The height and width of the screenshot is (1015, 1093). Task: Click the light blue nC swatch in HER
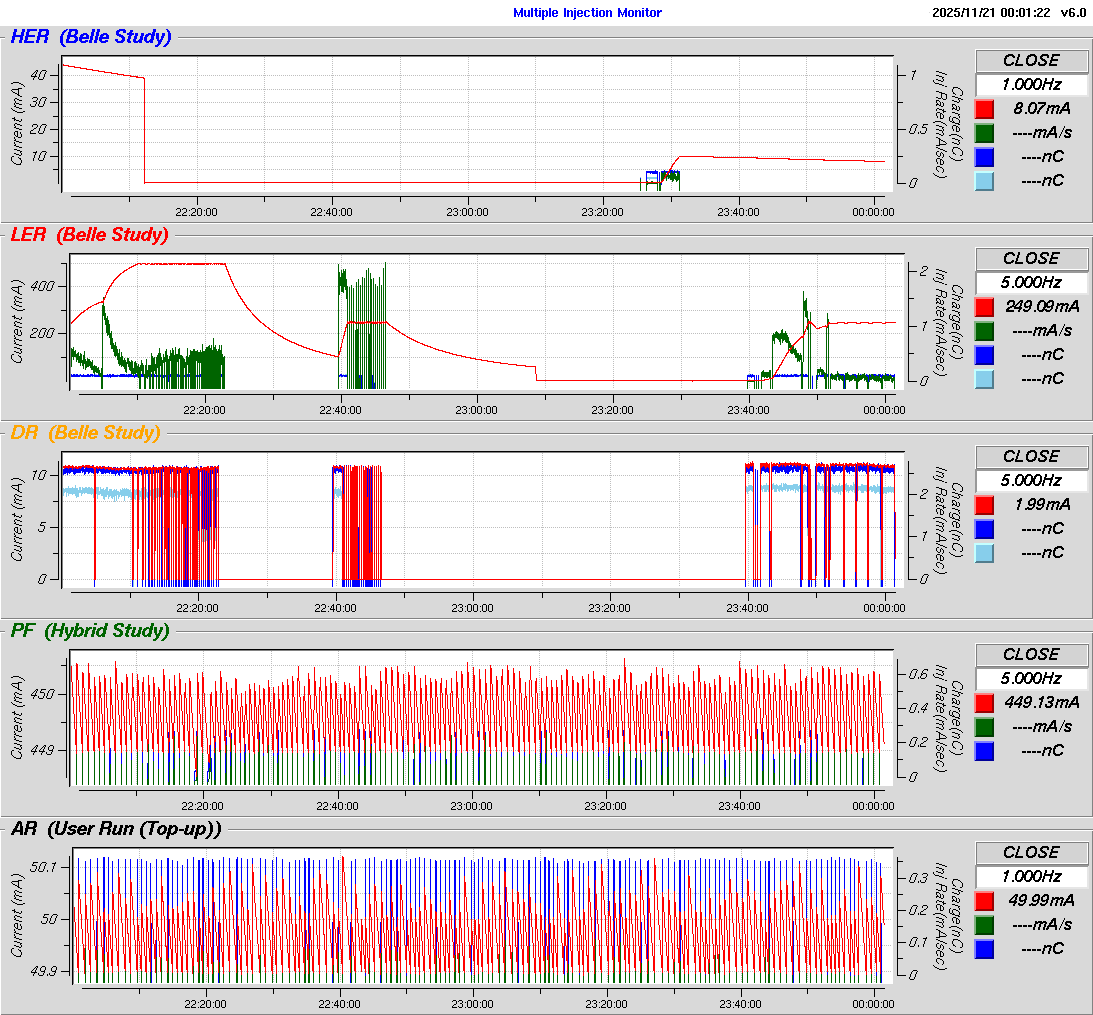[985, 181]
